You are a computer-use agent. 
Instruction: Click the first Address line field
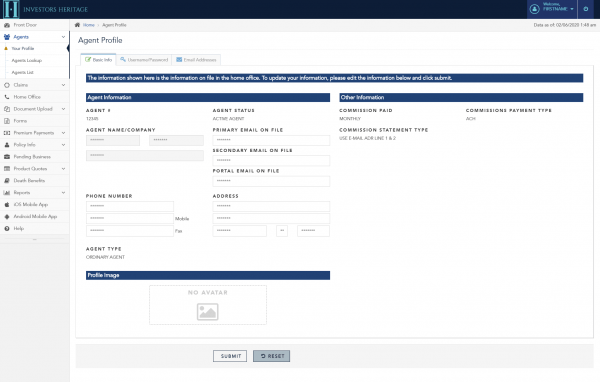pos(271,206)
